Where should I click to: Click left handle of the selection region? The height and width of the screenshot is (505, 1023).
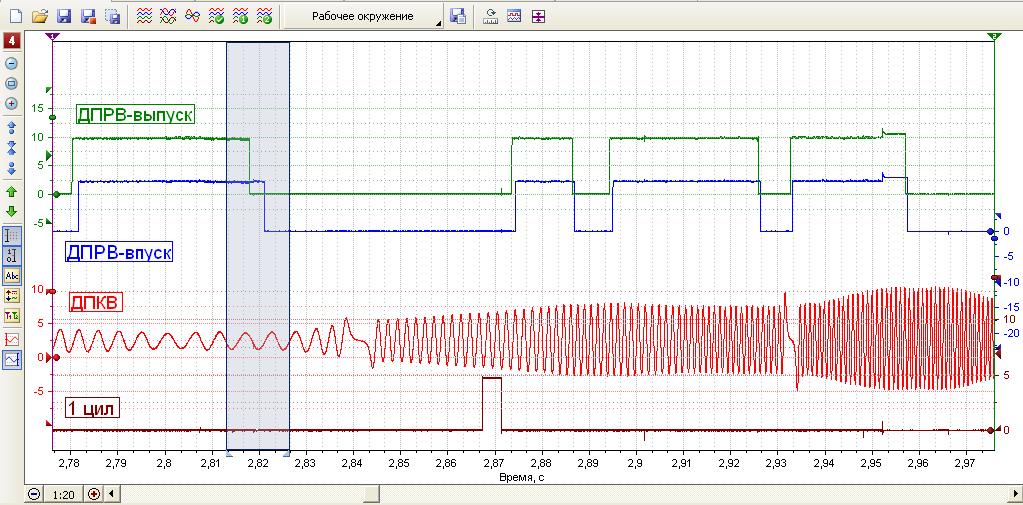click(x=227, y=452)
